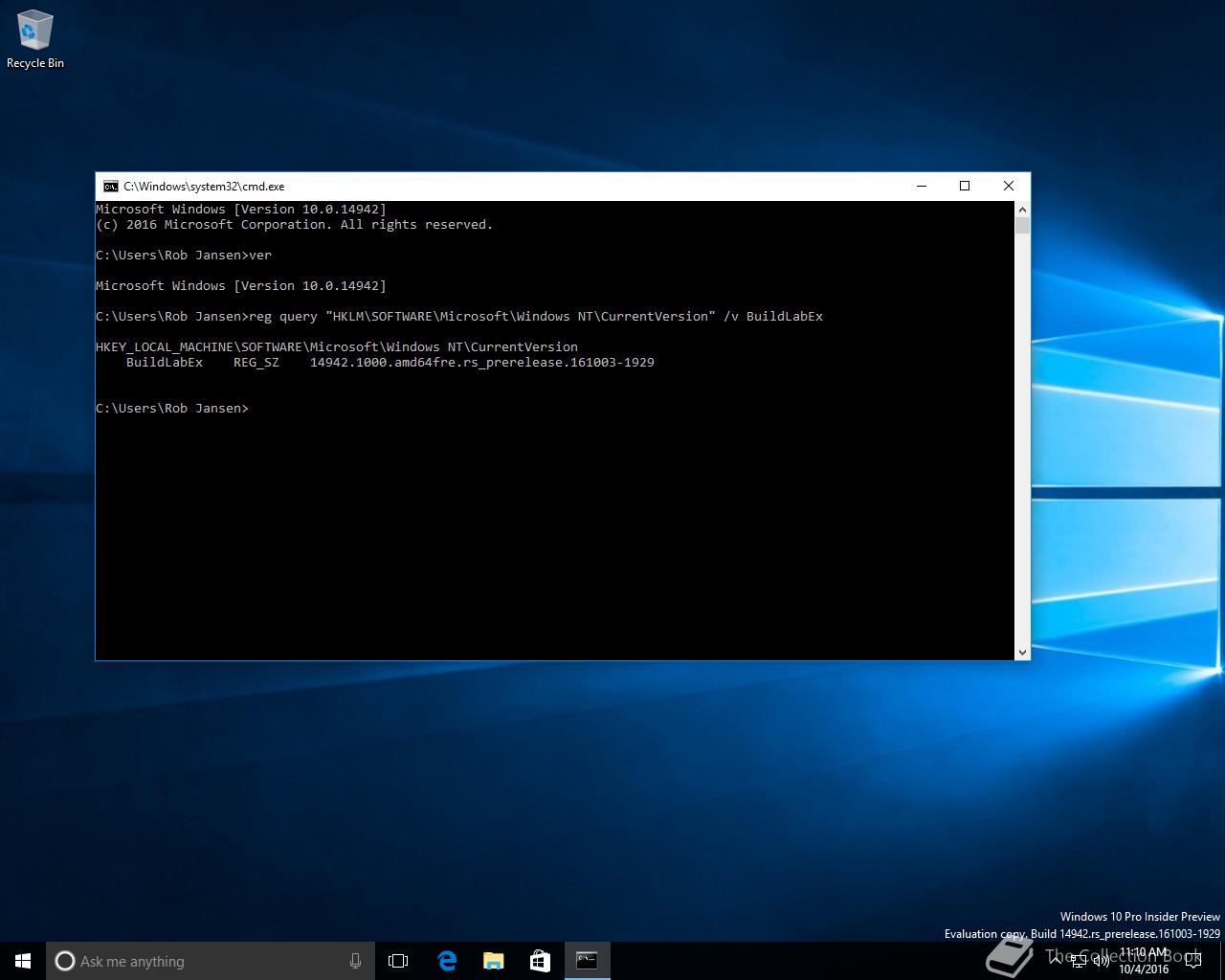
Task: Open the Action Center notification icon
Action: pos(1193,961)
